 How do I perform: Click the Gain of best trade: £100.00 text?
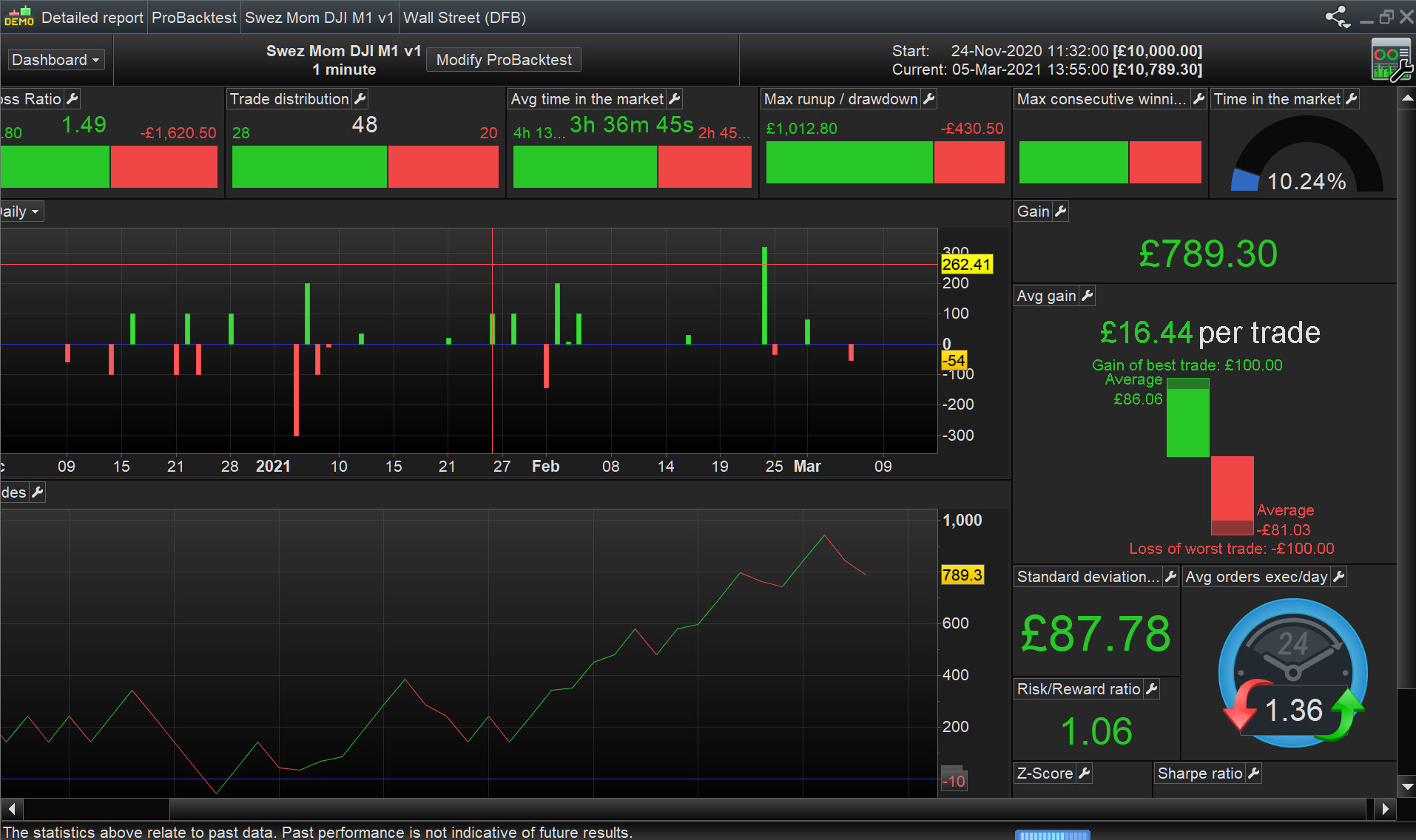tap(1187, 365)
